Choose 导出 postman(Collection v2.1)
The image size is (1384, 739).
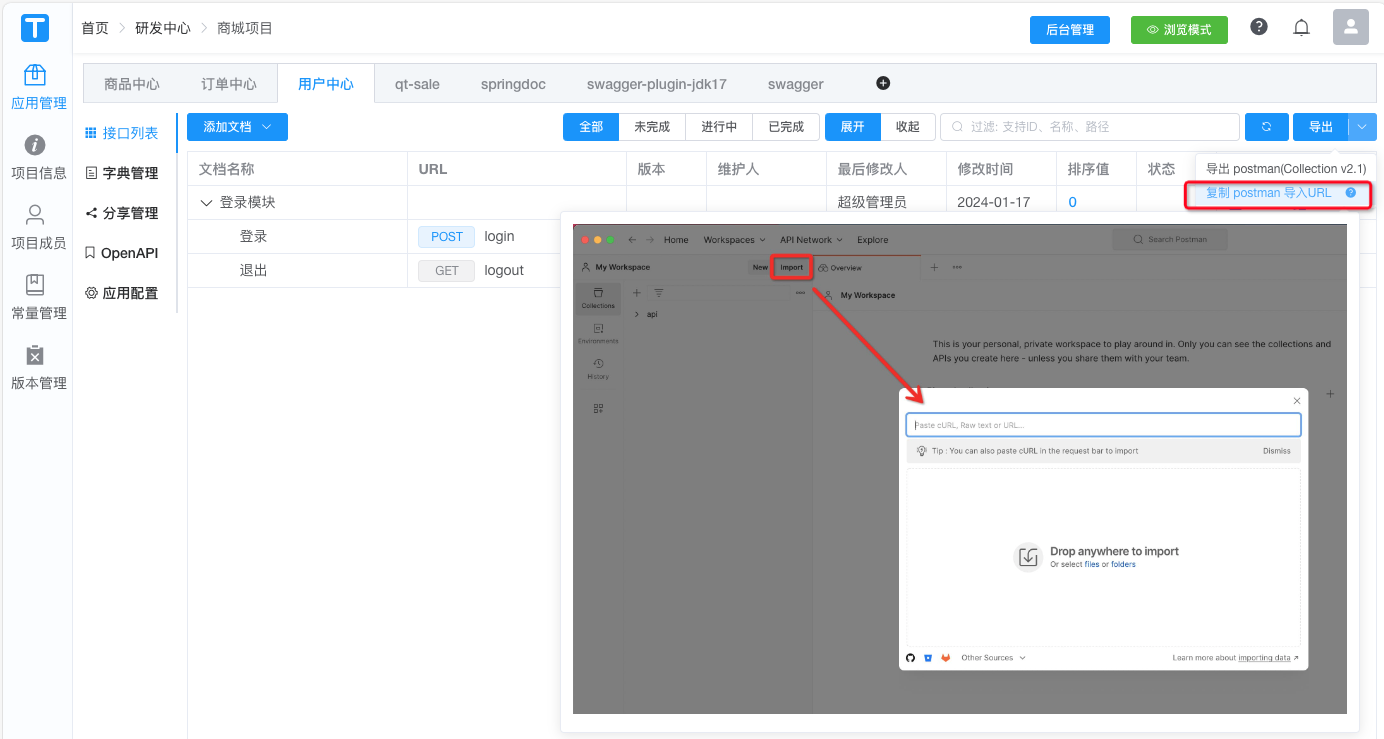point(1286,169)
